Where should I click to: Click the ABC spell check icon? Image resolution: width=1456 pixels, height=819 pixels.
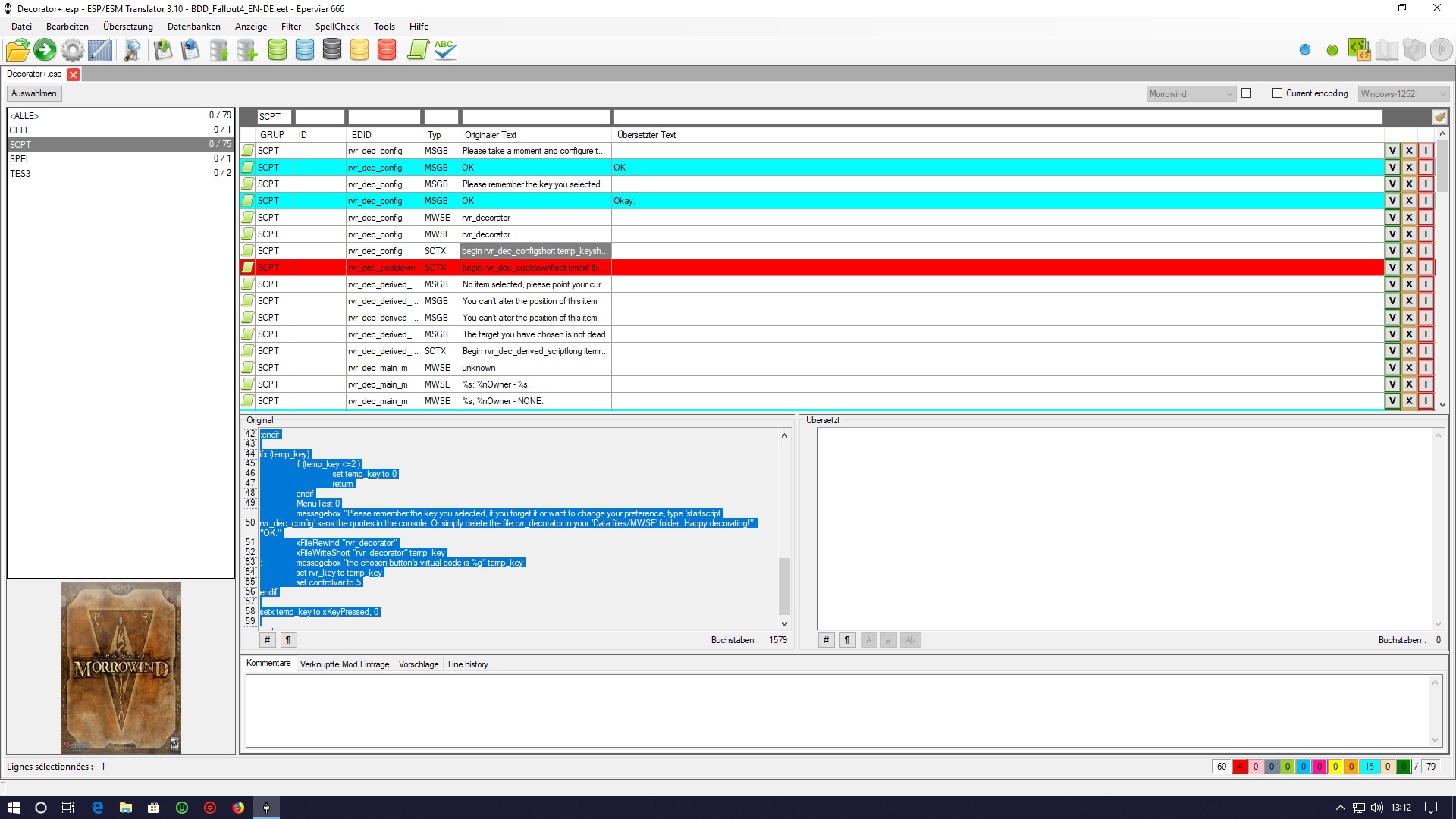pyautogui.click(x=445, y=50)
